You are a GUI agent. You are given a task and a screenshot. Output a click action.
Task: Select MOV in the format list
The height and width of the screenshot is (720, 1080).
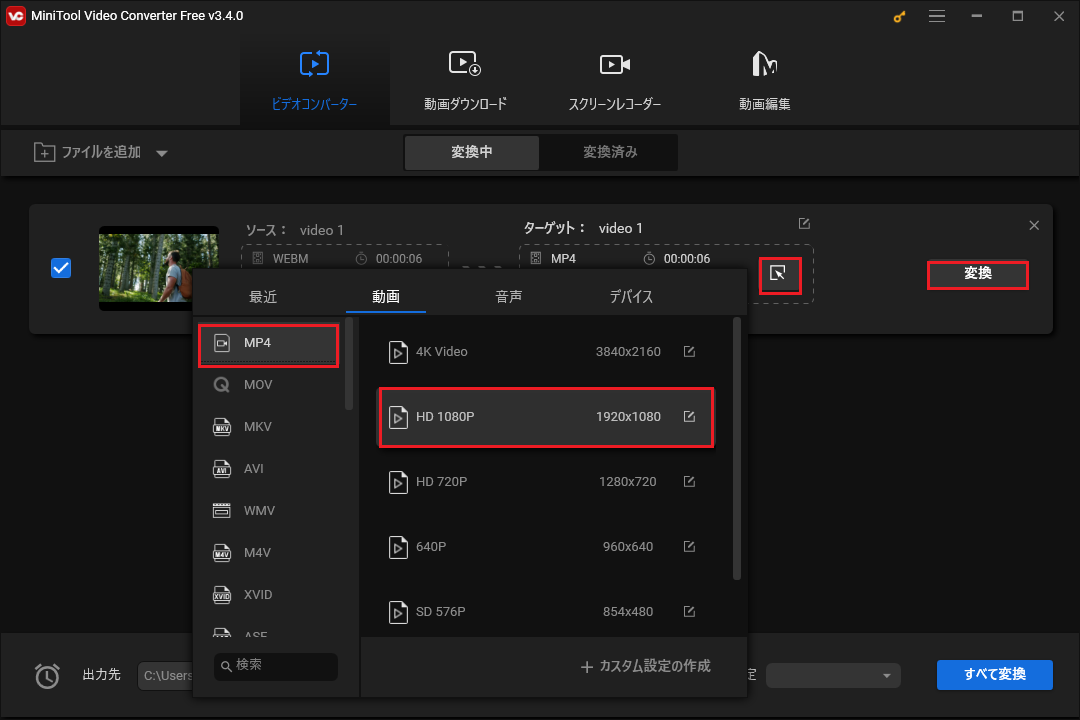pos(269,384)
